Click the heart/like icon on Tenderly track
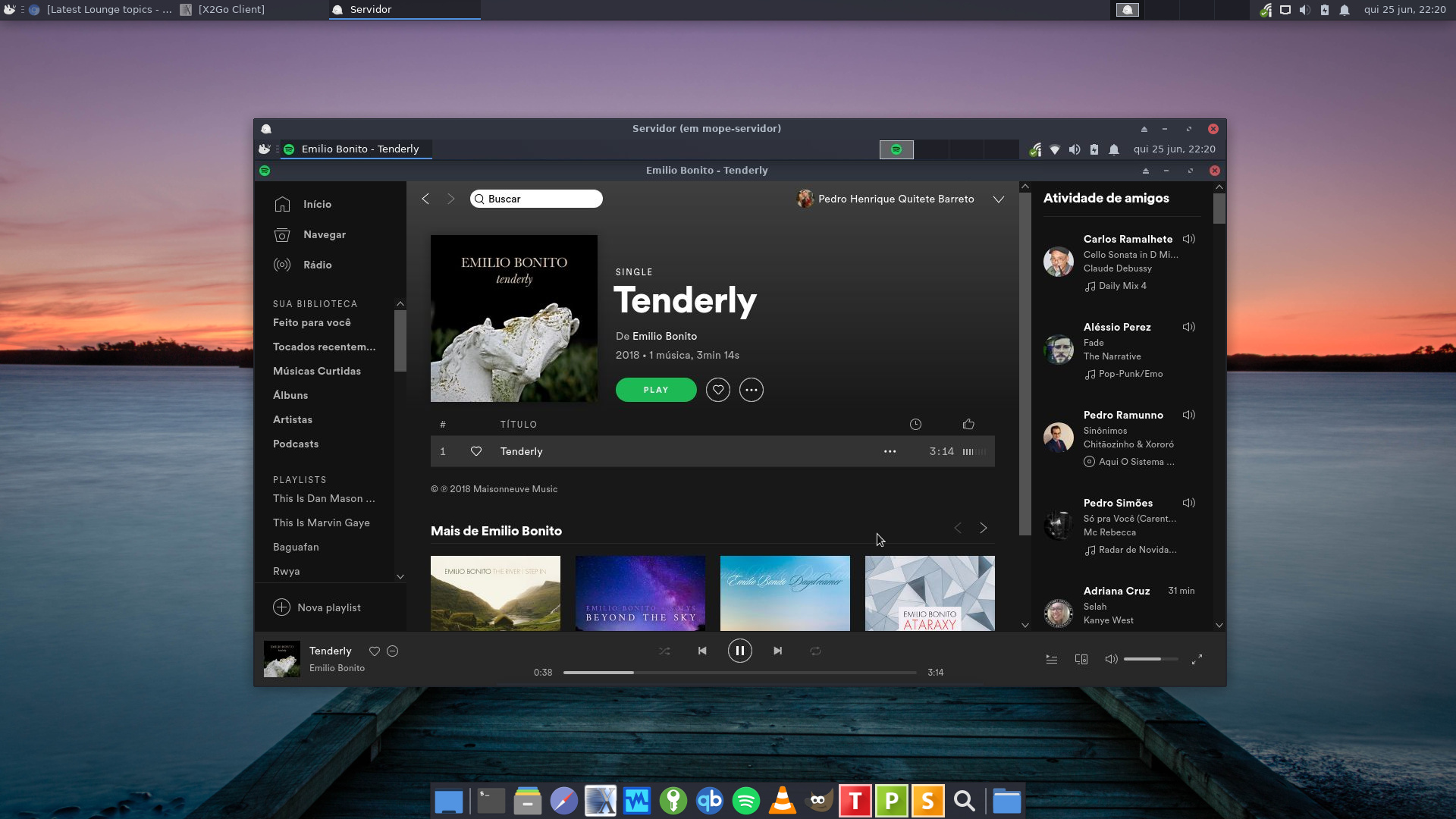Viewport: 1456px width, 819px height. [476, 451]
